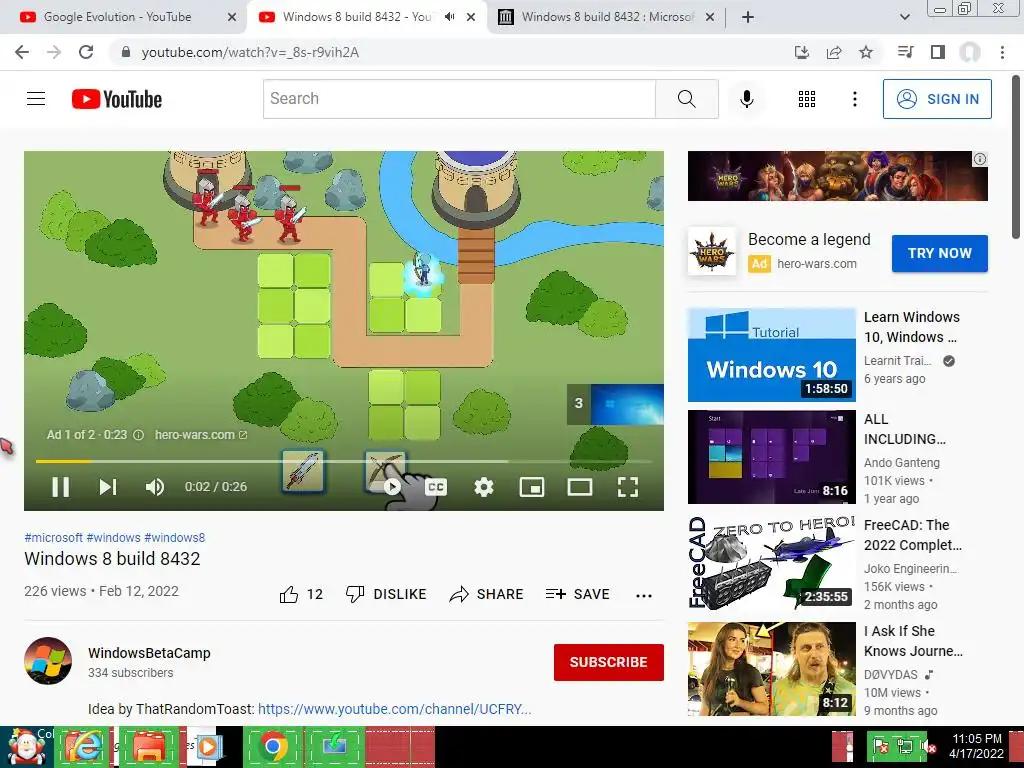Open the tab search dropdown chevron
The width and height of the screenshot is (1024, 768).
pos(904,17)
